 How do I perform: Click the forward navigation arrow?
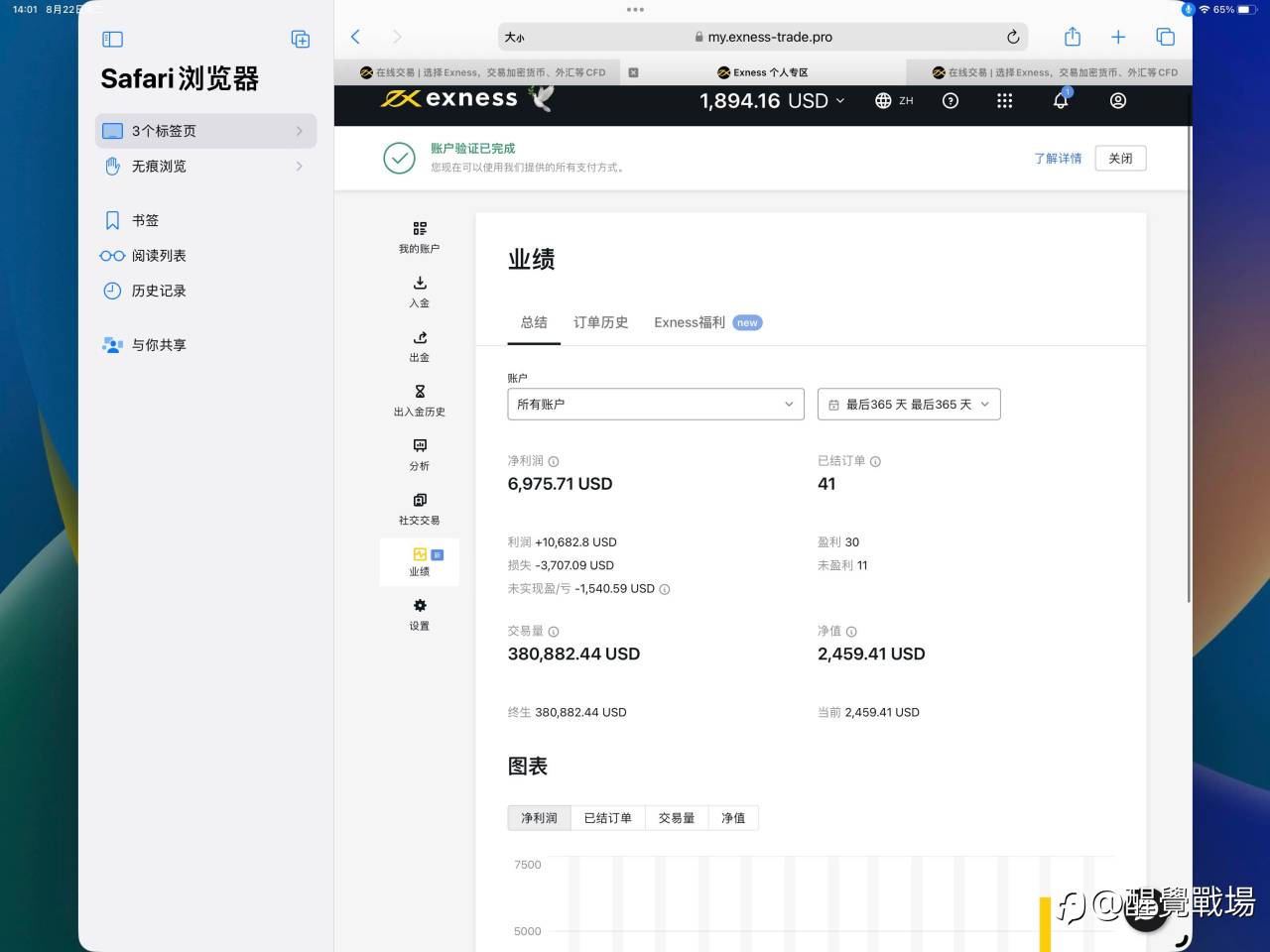[x=397, y=37]
